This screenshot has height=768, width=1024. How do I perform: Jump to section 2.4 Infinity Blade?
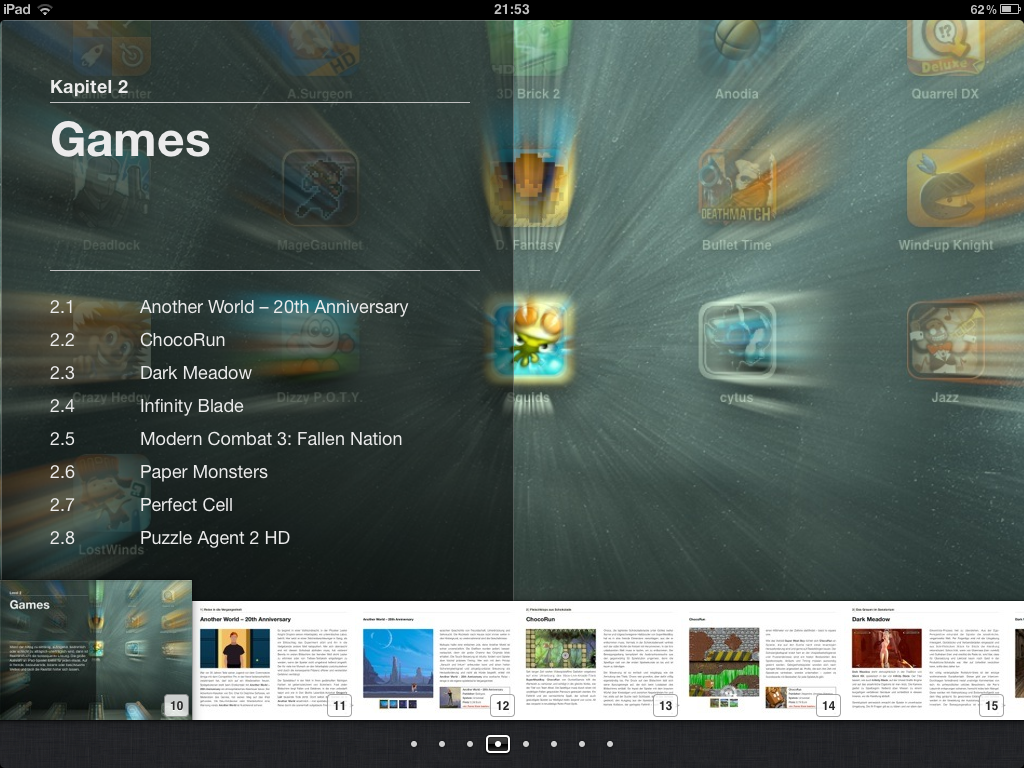191,406
